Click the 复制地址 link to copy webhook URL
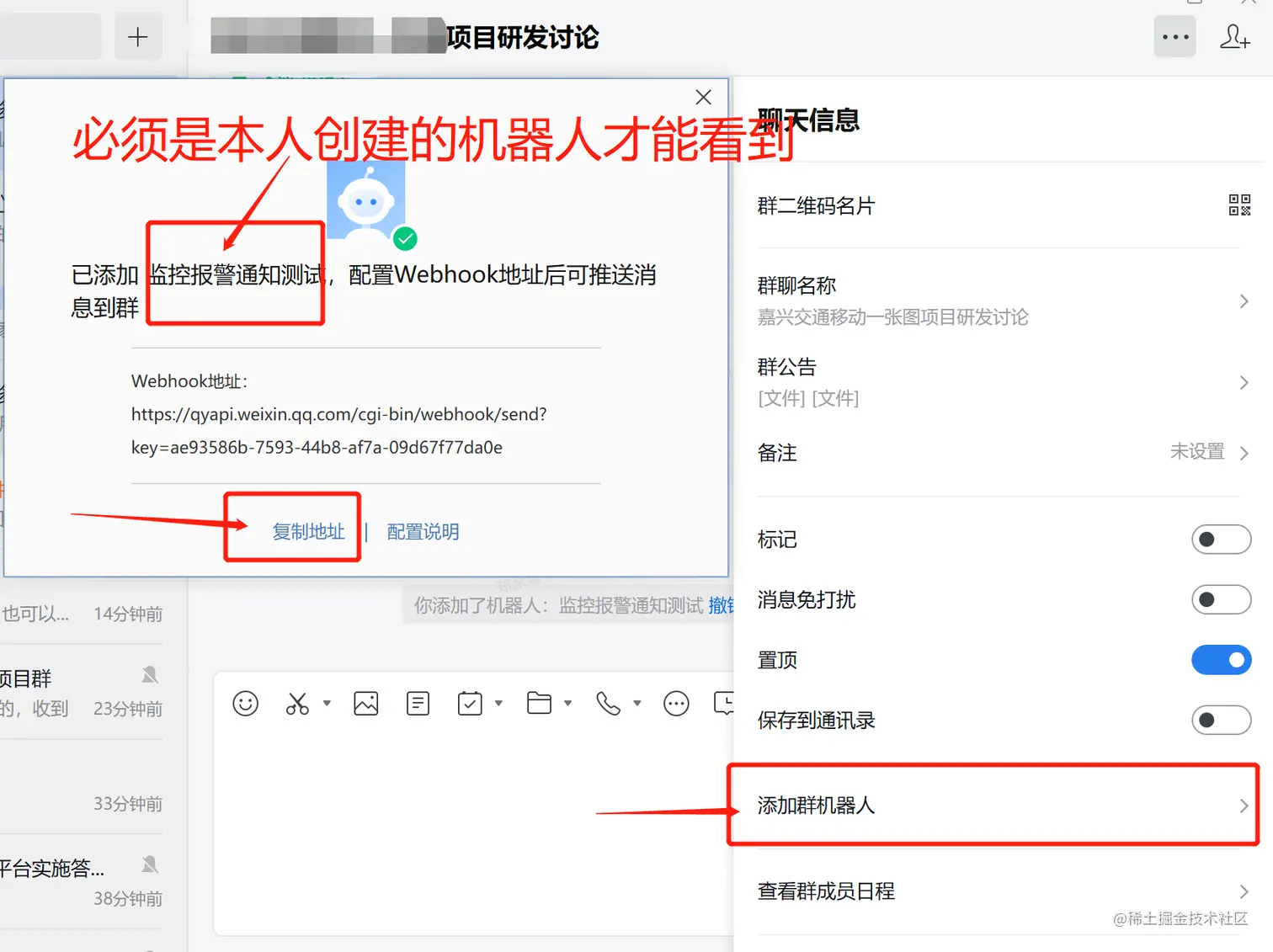The height and width of the screenshot is (952, 1273). click(308, 531)
